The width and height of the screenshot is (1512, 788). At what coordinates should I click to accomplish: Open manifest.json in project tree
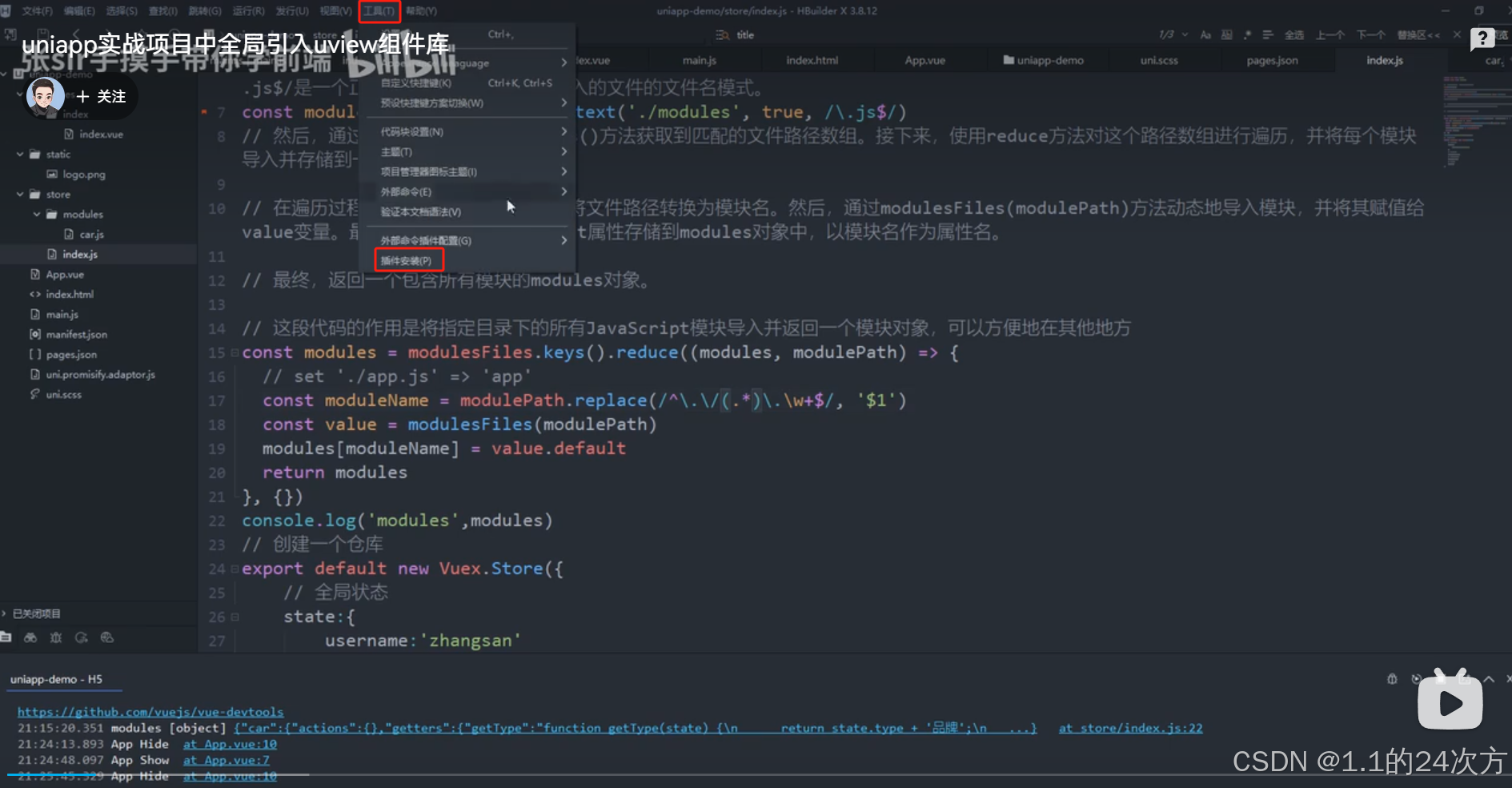(x=76, y=334)
